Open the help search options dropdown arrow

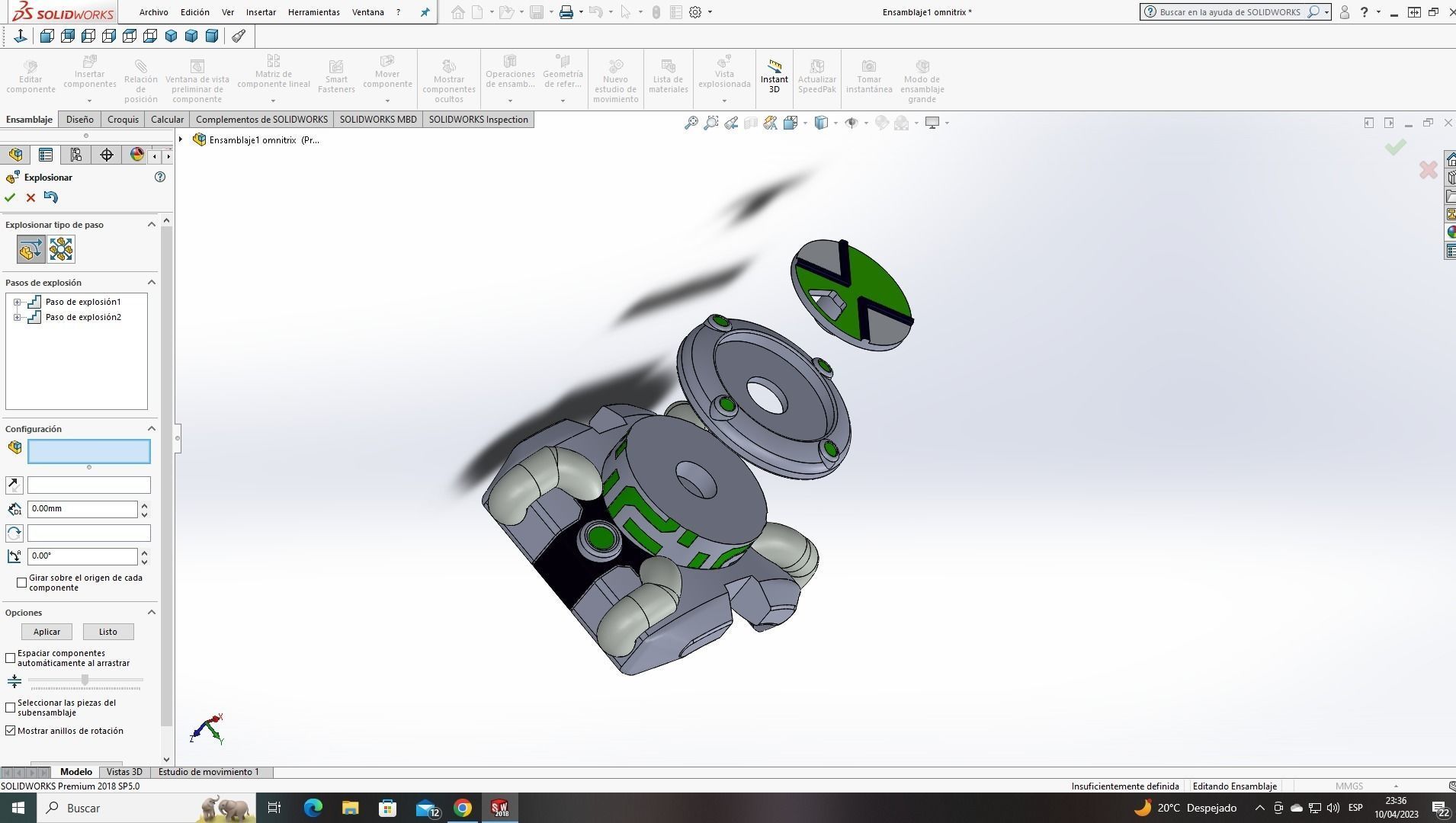coord(1327,12)
